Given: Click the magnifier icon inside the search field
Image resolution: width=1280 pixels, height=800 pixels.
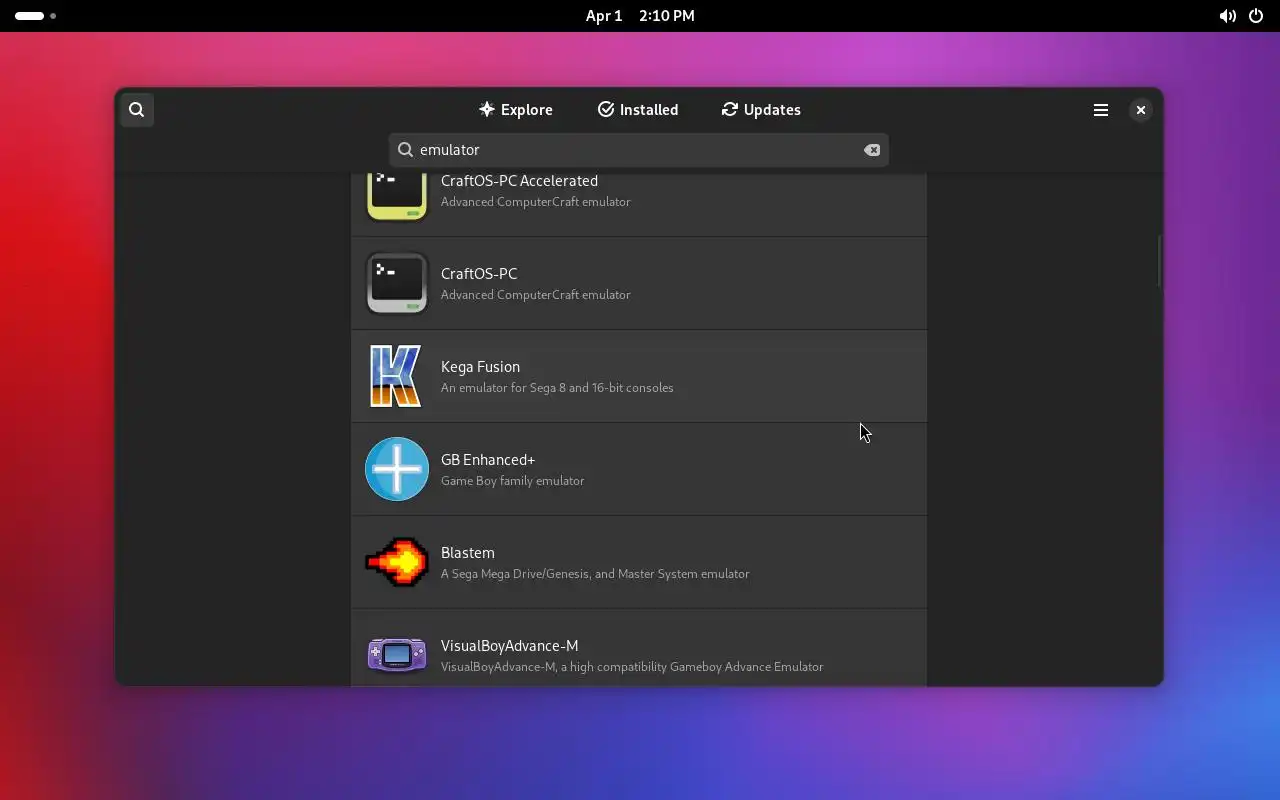Looking at the screenshot, I should pos(405,150).
